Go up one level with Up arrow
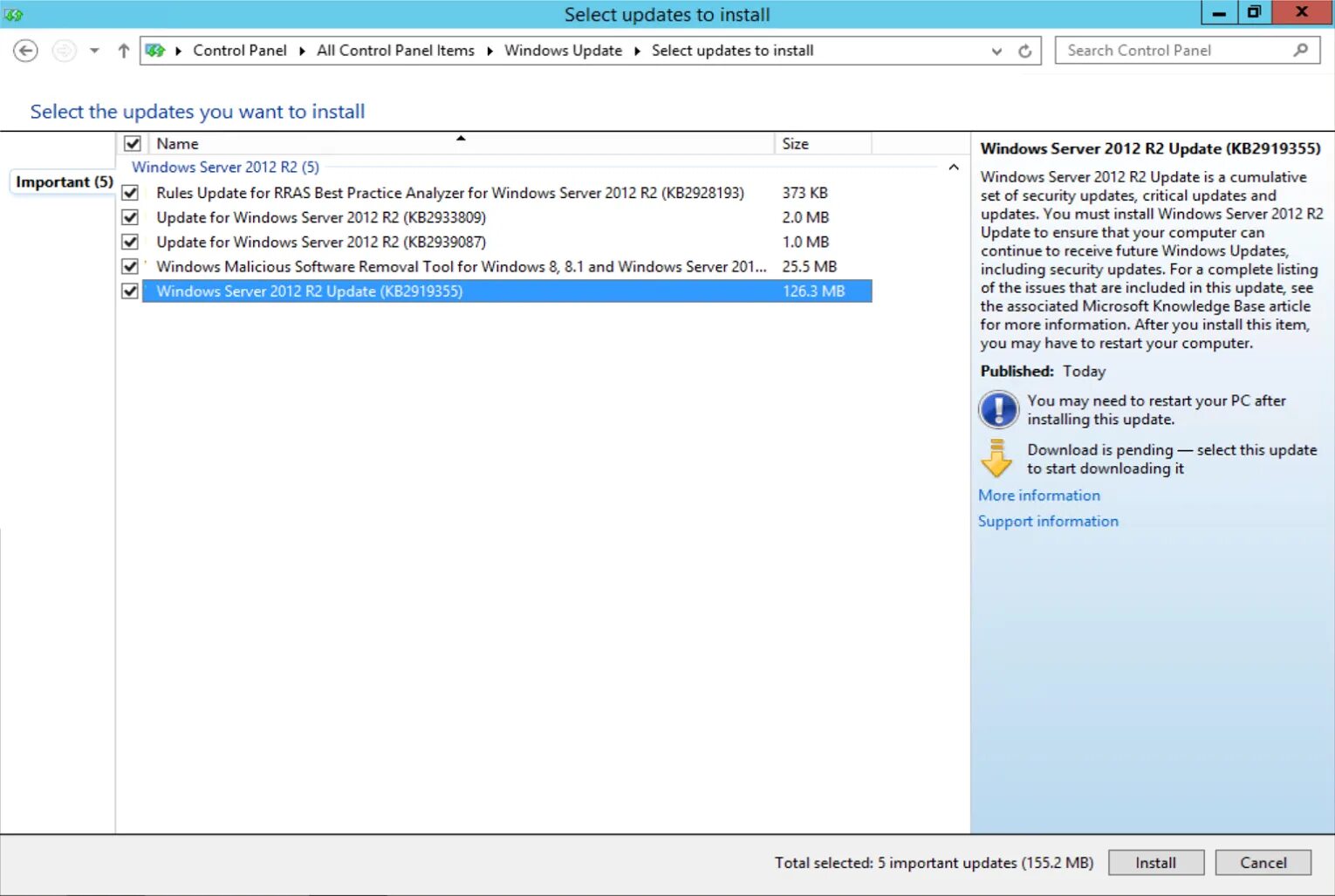Image resolution: width=1335 pixels, height=896 pixels. pyautogui.click(x=123, y=51)
